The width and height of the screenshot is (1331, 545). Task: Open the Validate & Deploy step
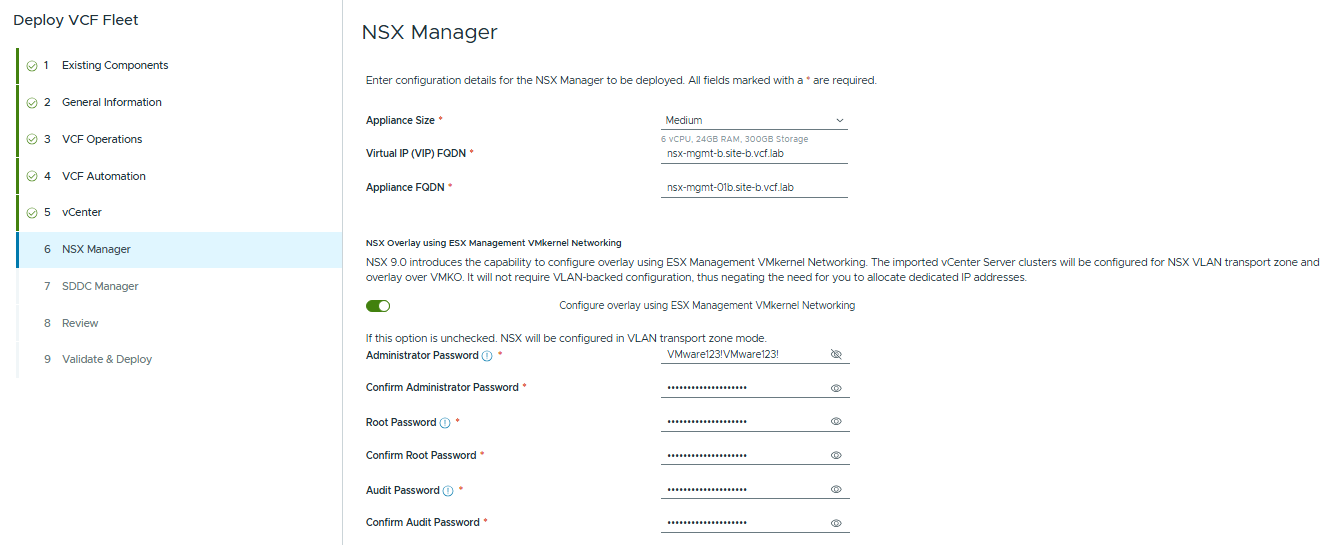coord(107,359)
